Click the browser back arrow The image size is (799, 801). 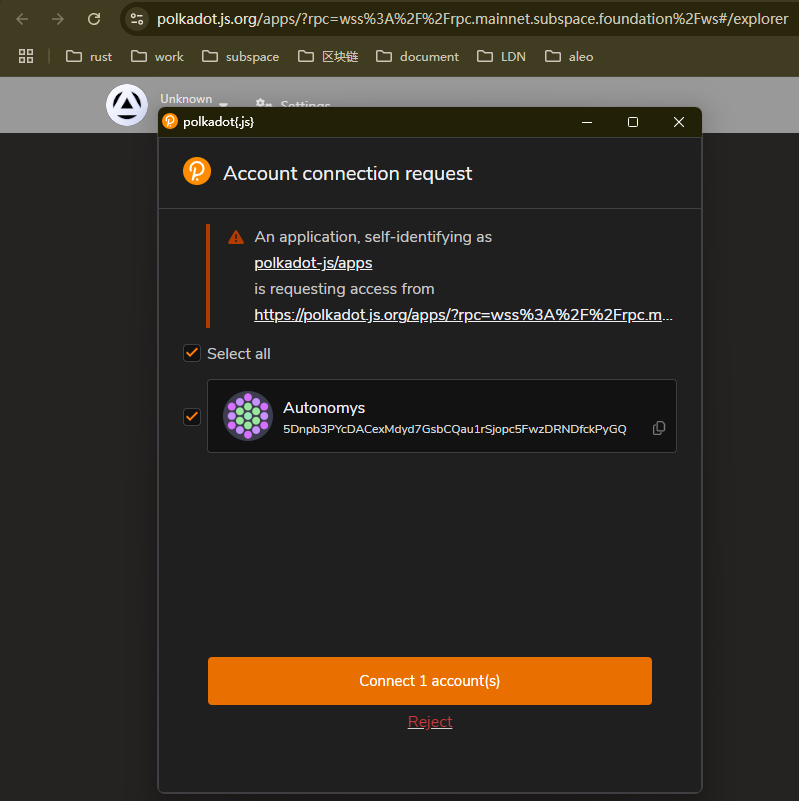pos(22,19)
